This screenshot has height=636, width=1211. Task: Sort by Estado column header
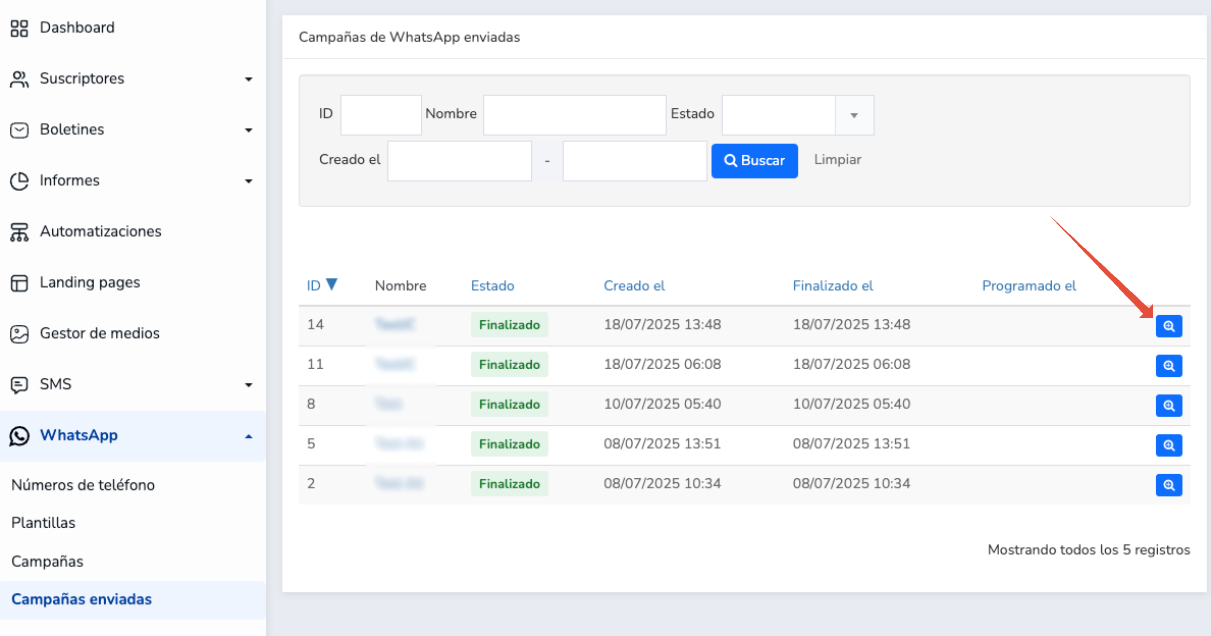point(493,286)
